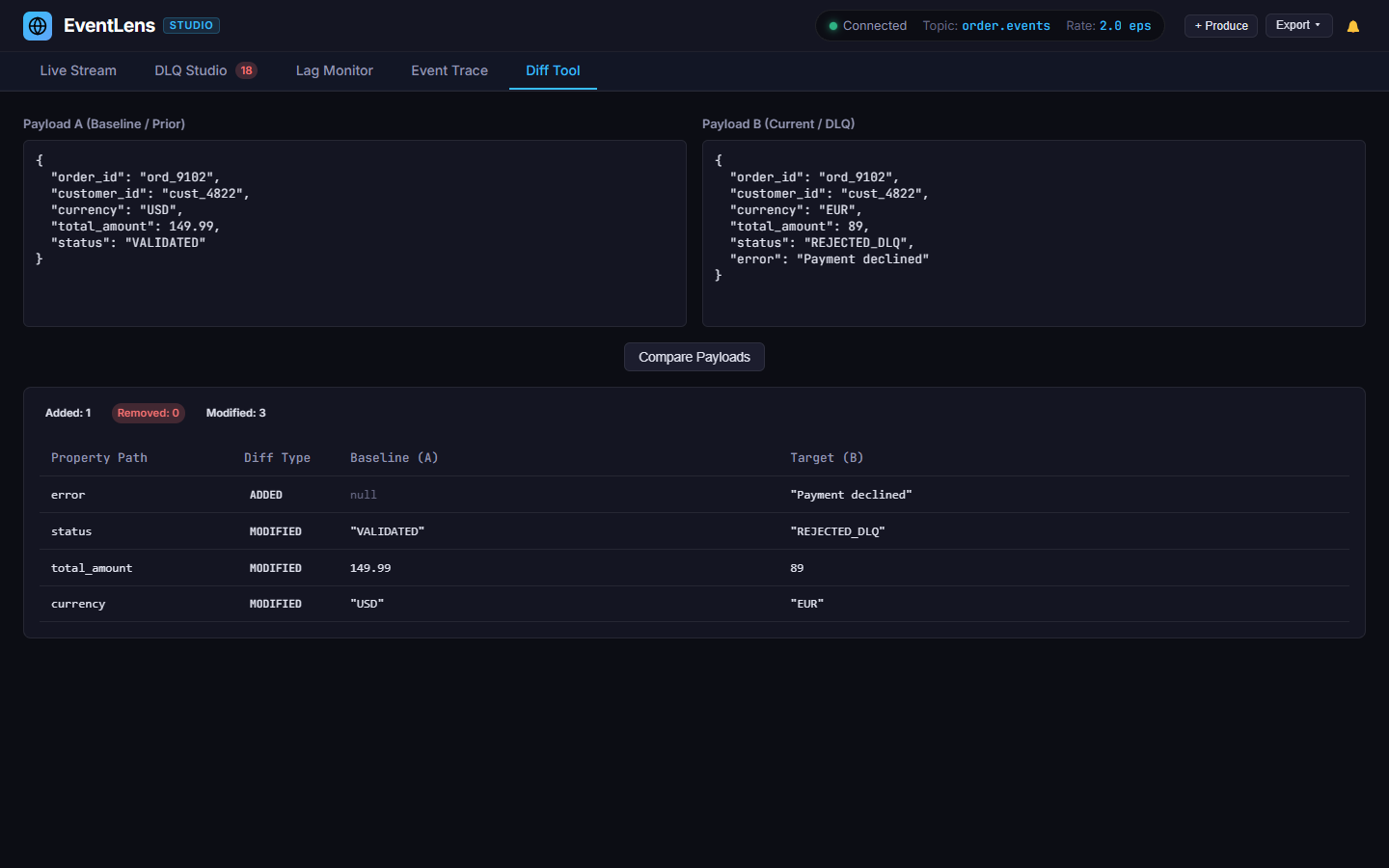1389x868 pixels.
Task: Switch to the Lag Monitor tab
Action: click(x=335, y=70)
